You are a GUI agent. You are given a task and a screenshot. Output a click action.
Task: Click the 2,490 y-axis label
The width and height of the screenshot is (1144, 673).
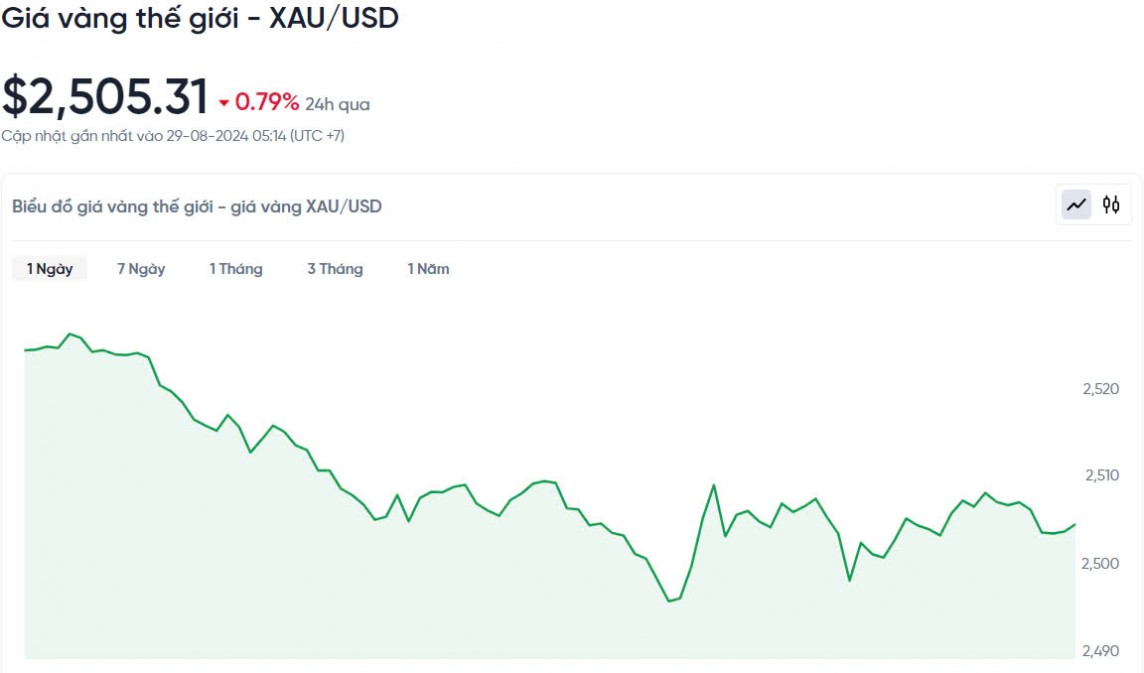coord(1101,651)
